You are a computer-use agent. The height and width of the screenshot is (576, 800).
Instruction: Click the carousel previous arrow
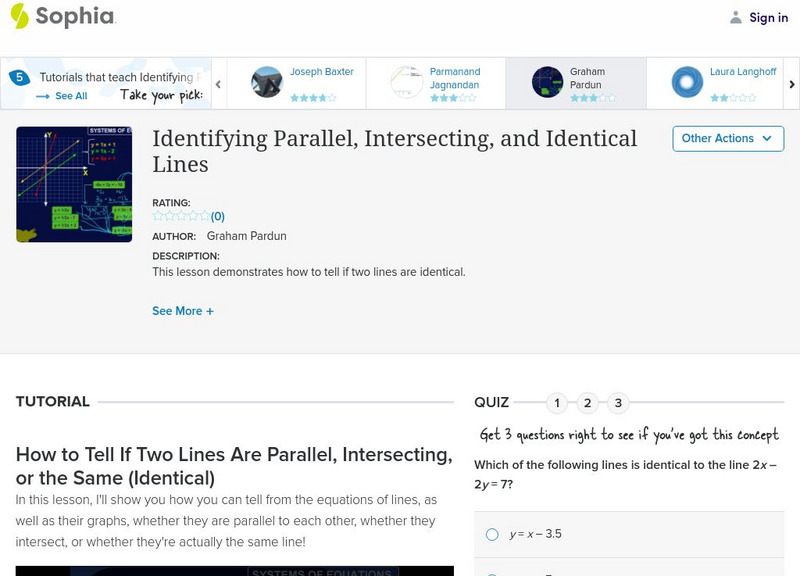218,84
